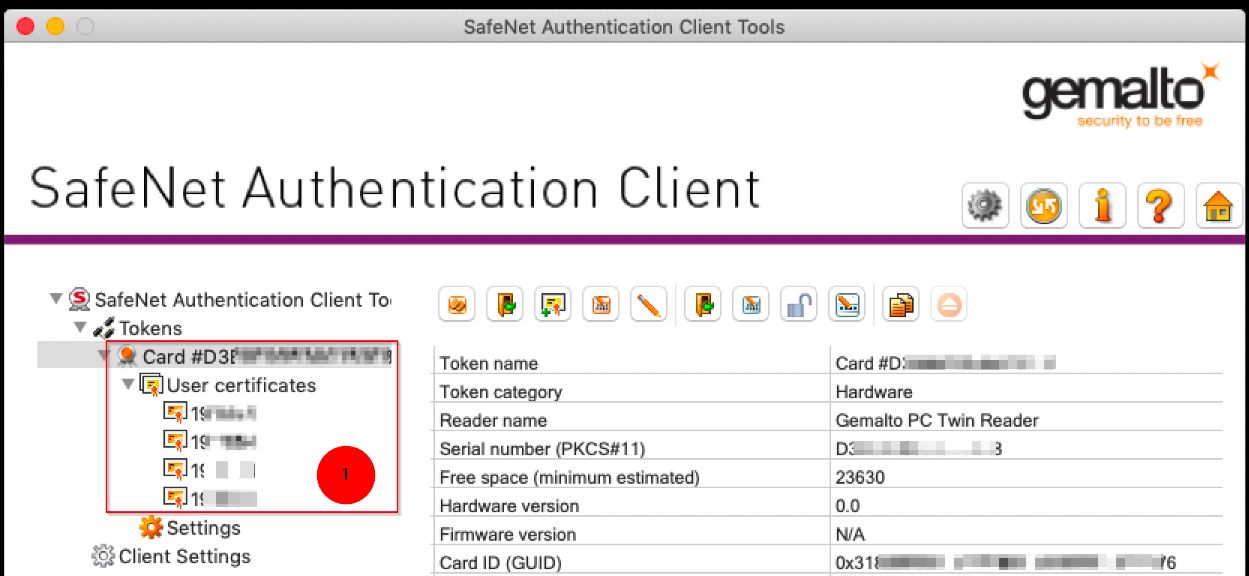The width and height of the screenshot is (1249, 576).
Task: Click the Firmware version label
Action: (x=508, y=534)
